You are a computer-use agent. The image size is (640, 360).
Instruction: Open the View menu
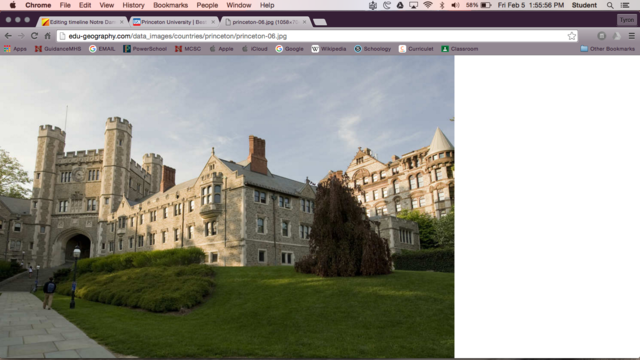[x=107, y=5]
